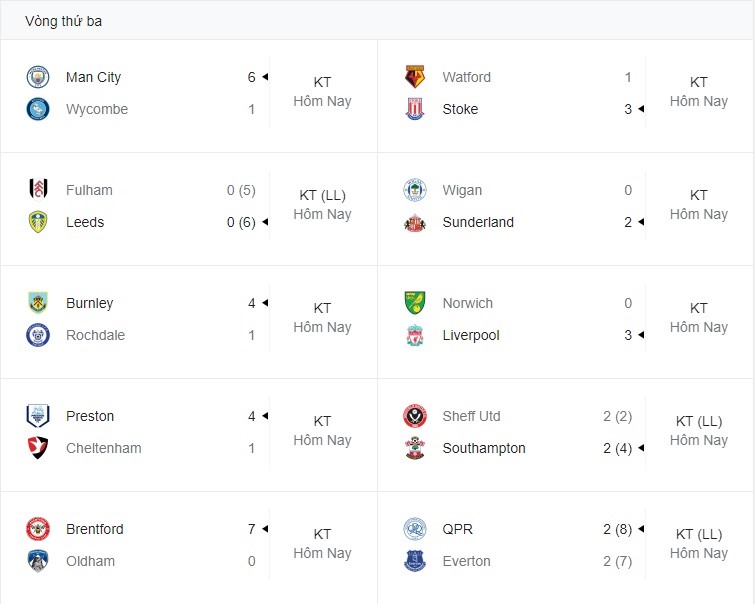755x604 pixels.
Task: Click the Brentford club crest
Action: [38, 529]
